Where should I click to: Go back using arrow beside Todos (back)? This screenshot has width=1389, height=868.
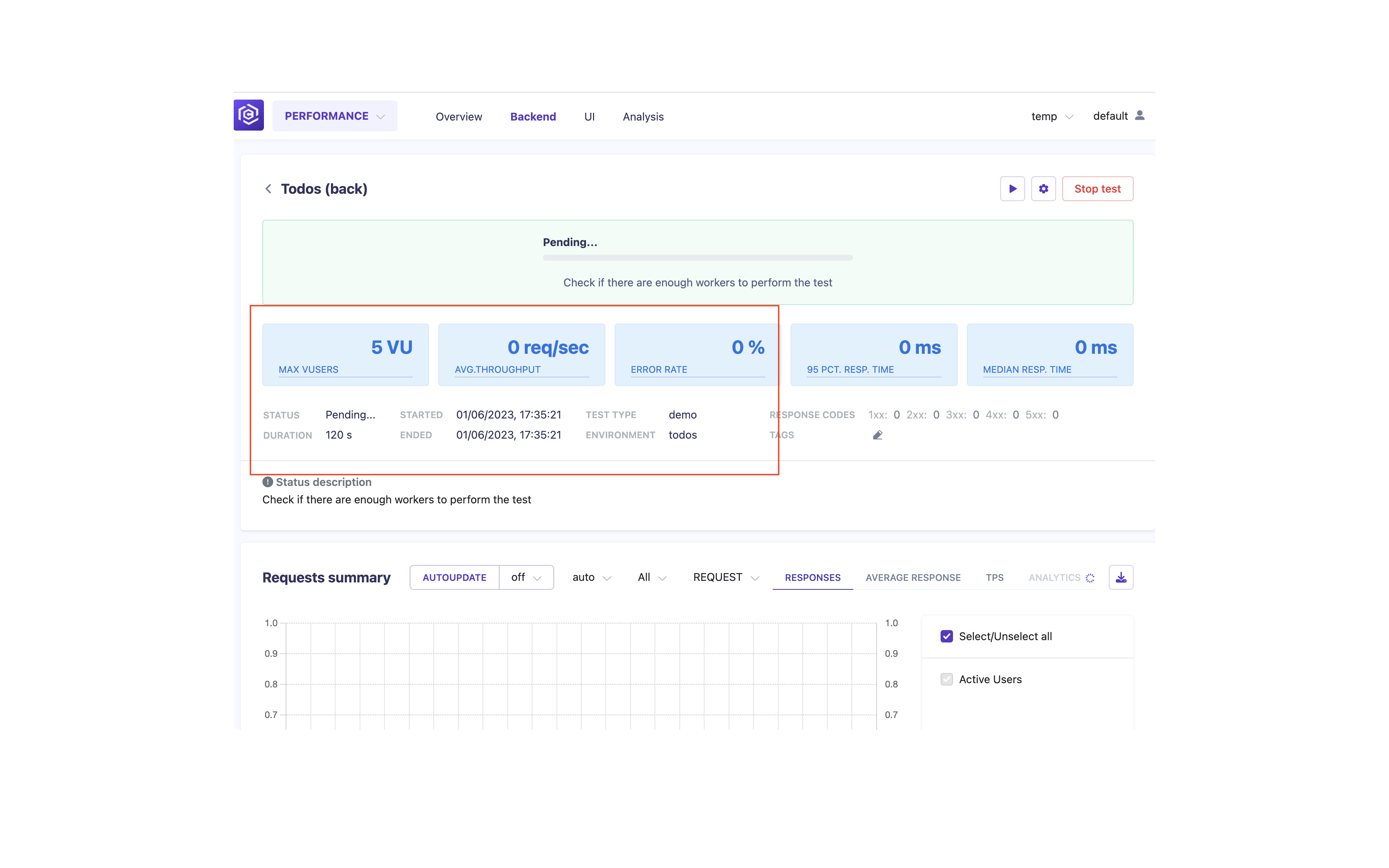[x=268, y=189]
